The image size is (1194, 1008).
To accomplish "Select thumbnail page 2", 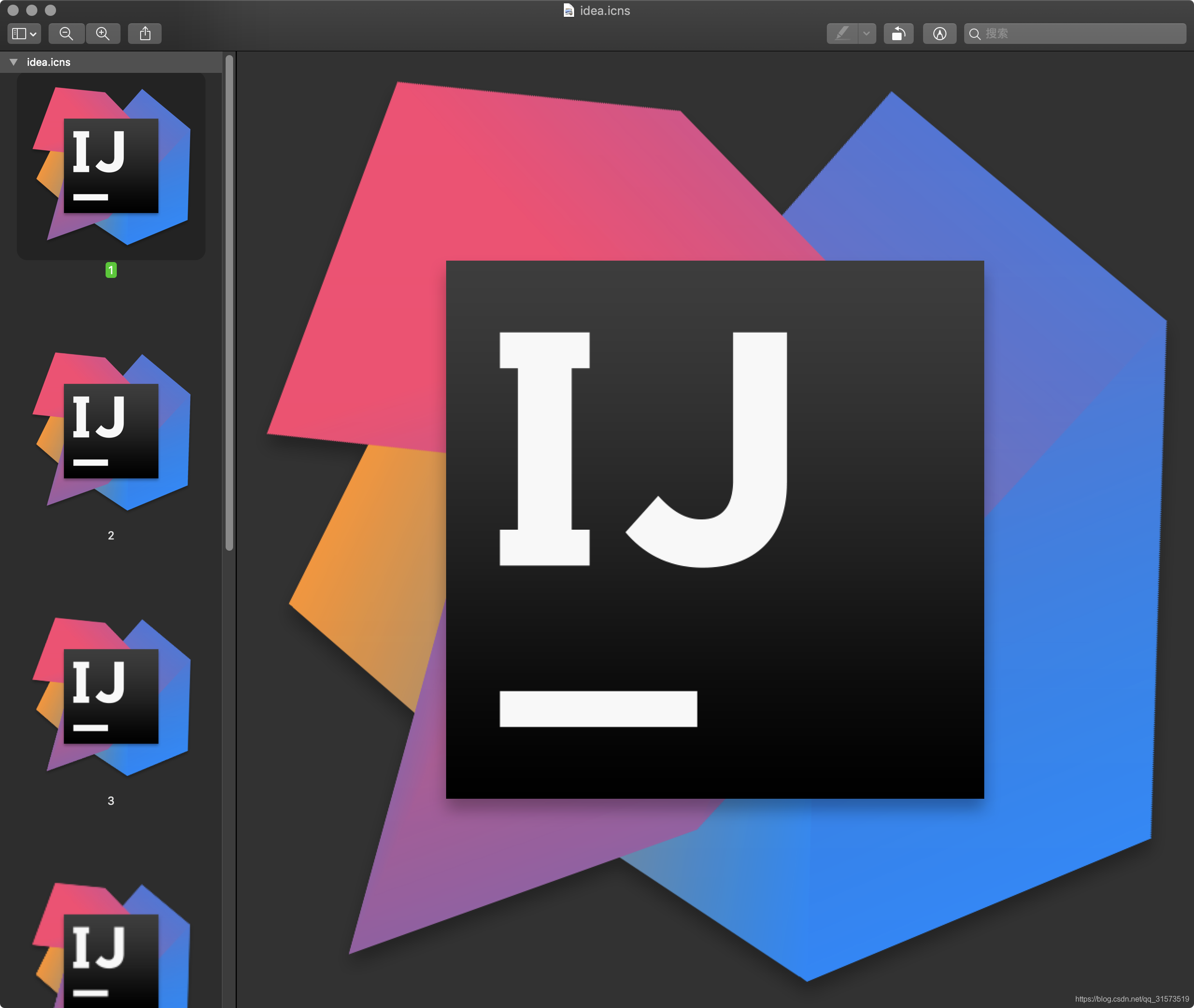I will (x=111, y=432).
